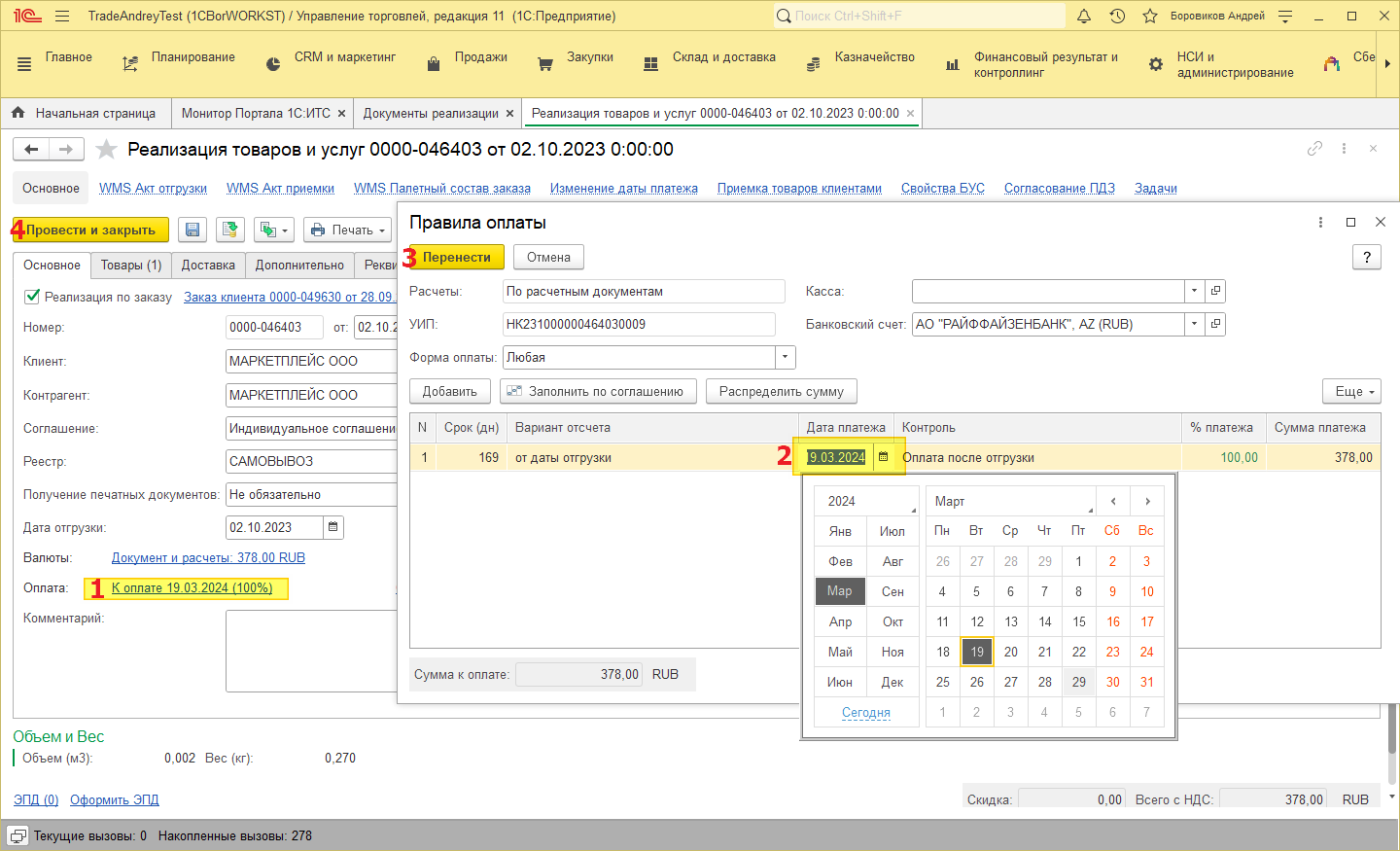
Task: Switch to Документы реализации tab
Action: 431,114
